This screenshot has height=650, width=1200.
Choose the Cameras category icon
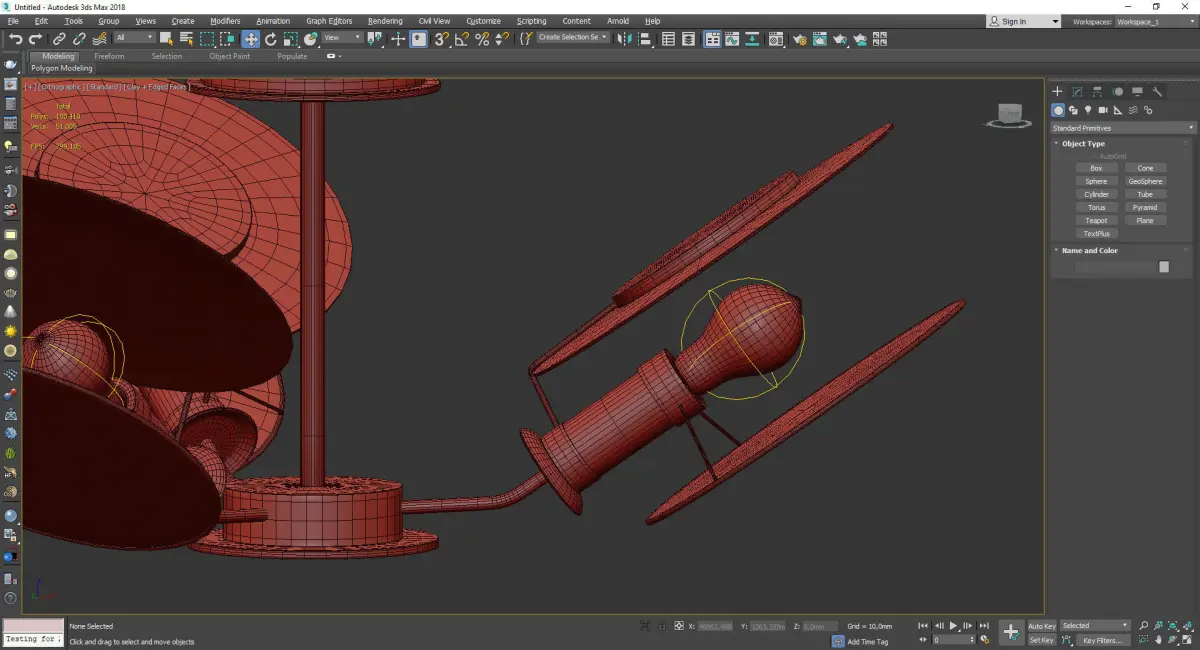[x=1103, y=110]
